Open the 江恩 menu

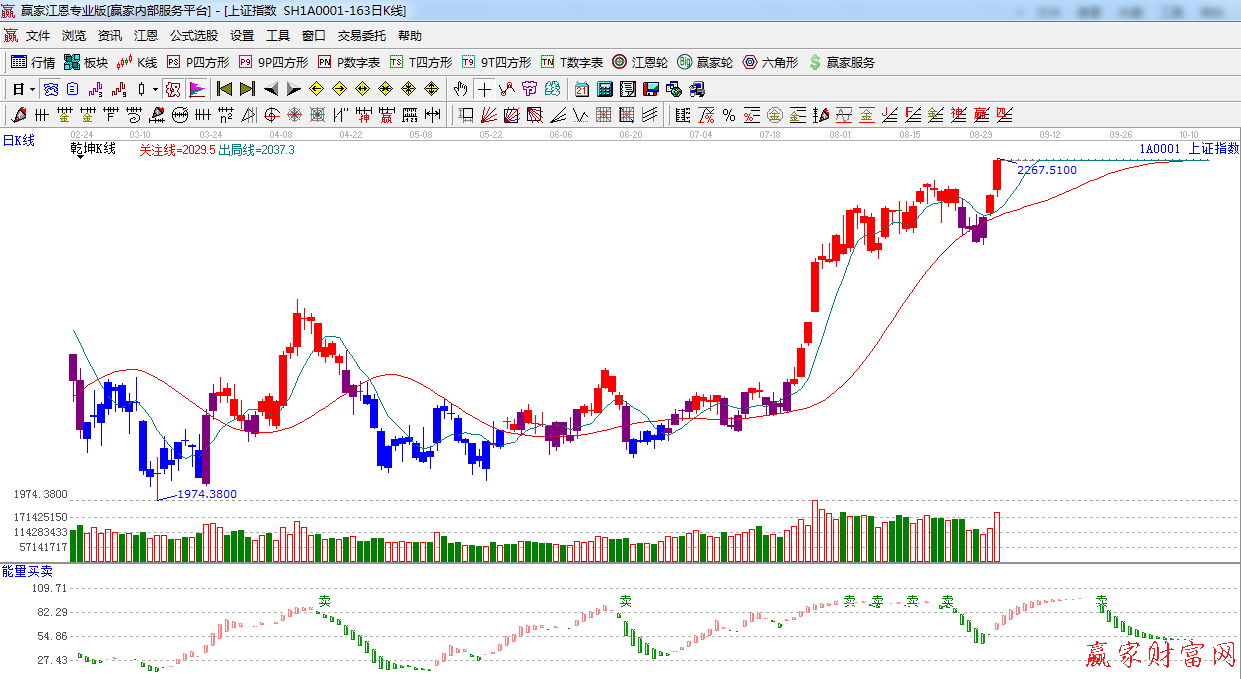tap(146, 36)
